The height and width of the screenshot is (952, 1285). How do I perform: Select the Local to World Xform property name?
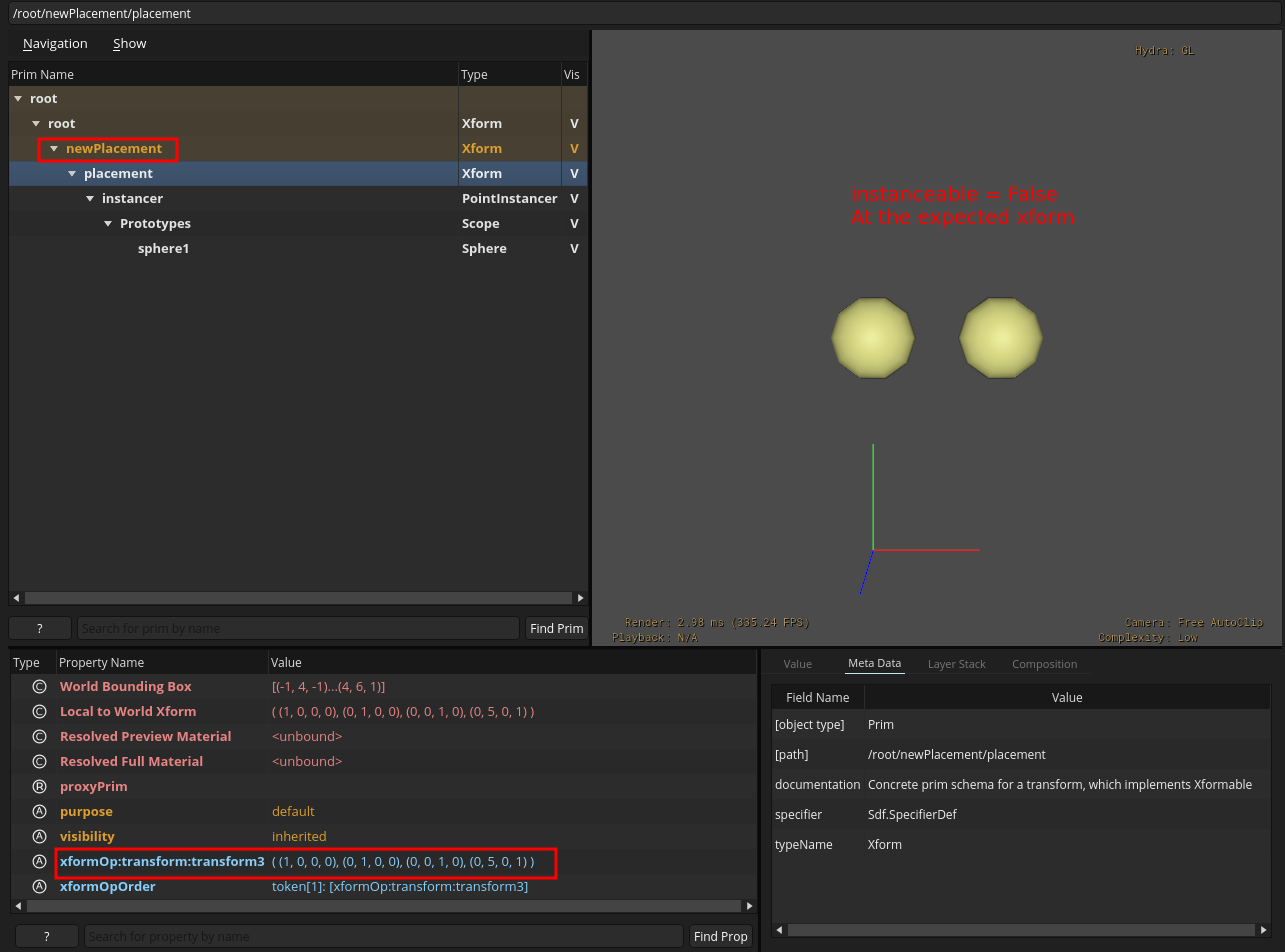click(x=128, y=712)
